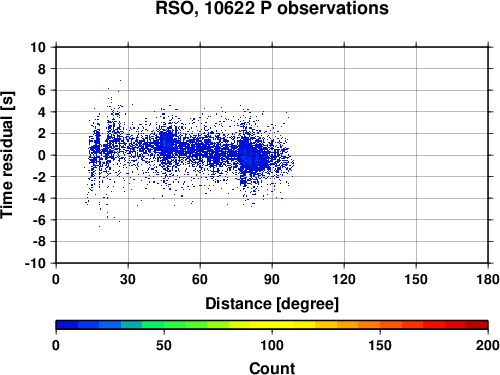Screen dimensions: 500x375
Task: Click the "Count" colorbar label
Action: 272,368
